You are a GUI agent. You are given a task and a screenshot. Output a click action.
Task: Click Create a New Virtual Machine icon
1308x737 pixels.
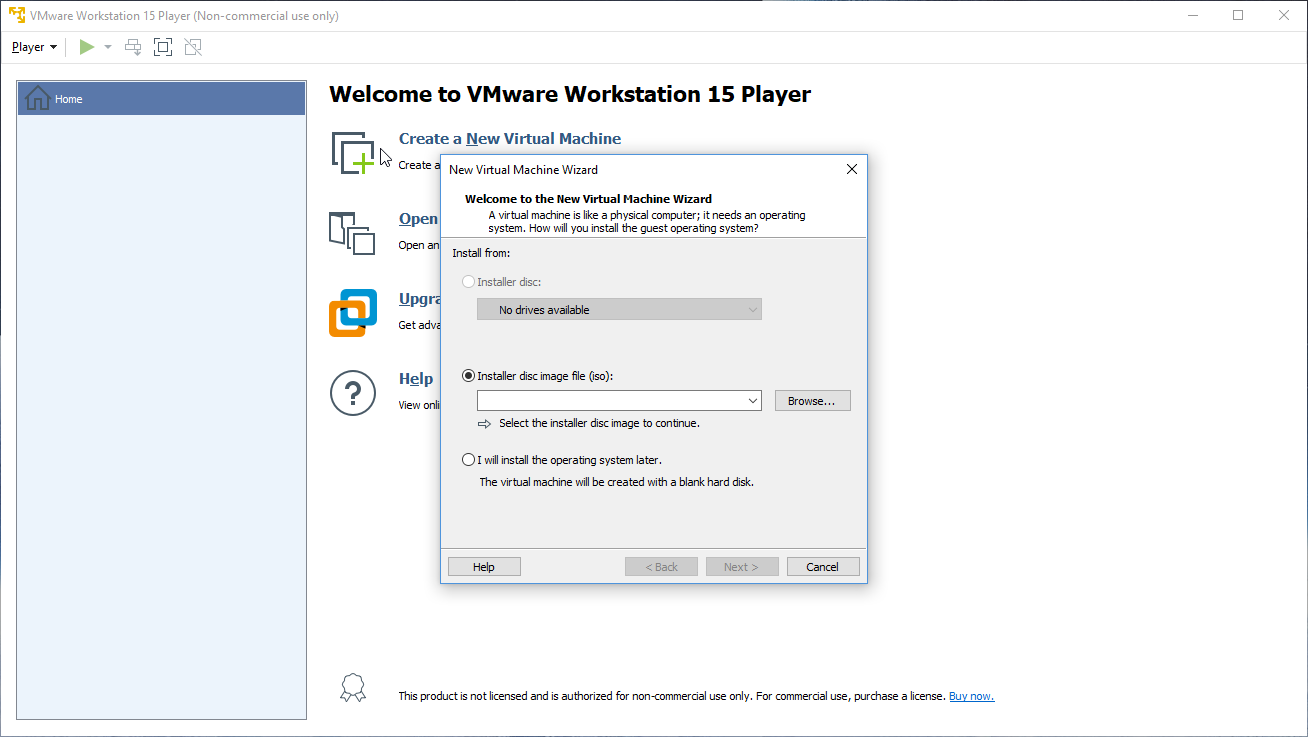[354, 152]
